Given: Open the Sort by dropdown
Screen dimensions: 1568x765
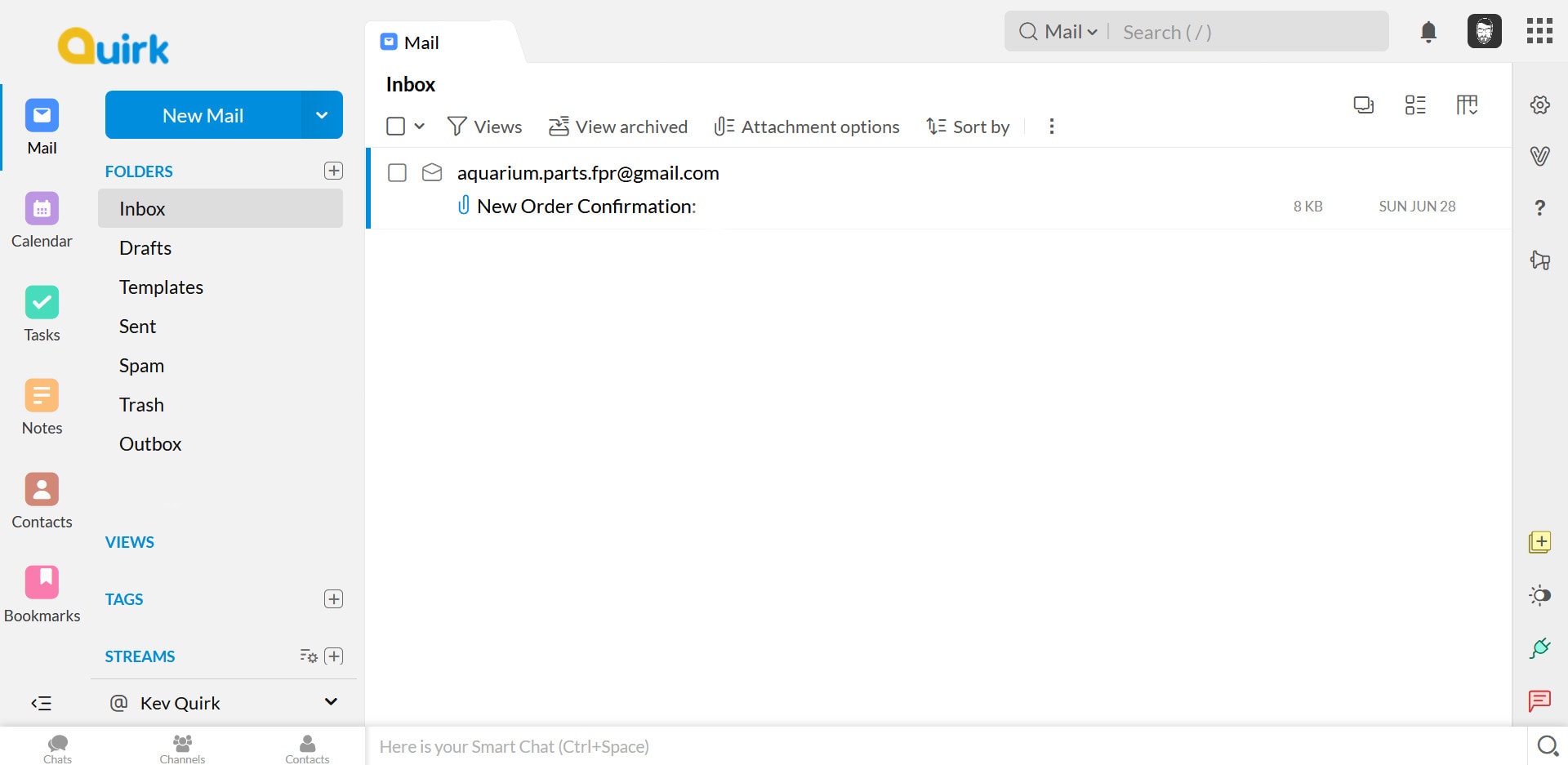Looking at the screenshot, I should click(968, 127).
